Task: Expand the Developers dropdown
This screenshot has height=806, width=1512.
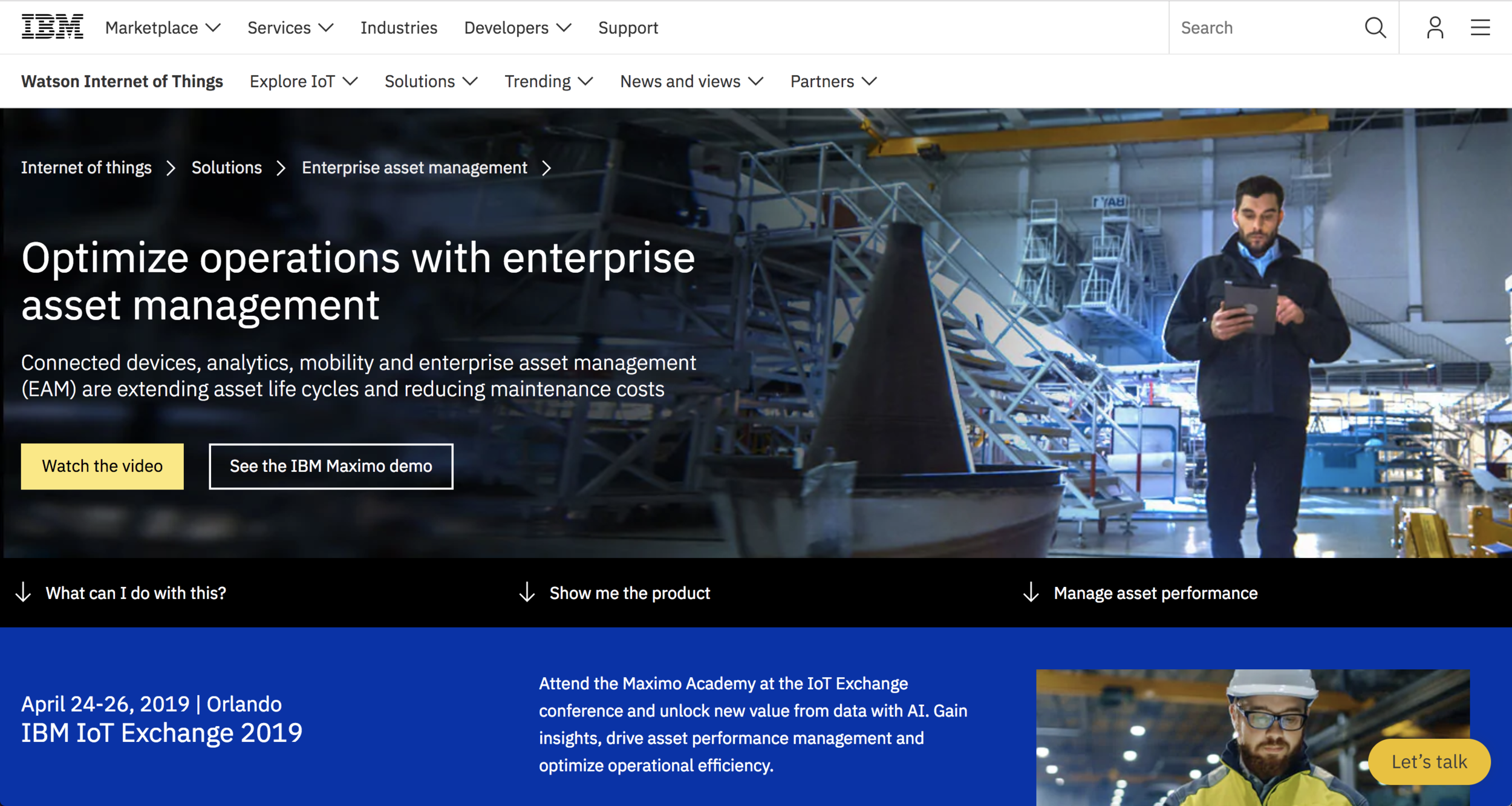Action: point(518,28)
